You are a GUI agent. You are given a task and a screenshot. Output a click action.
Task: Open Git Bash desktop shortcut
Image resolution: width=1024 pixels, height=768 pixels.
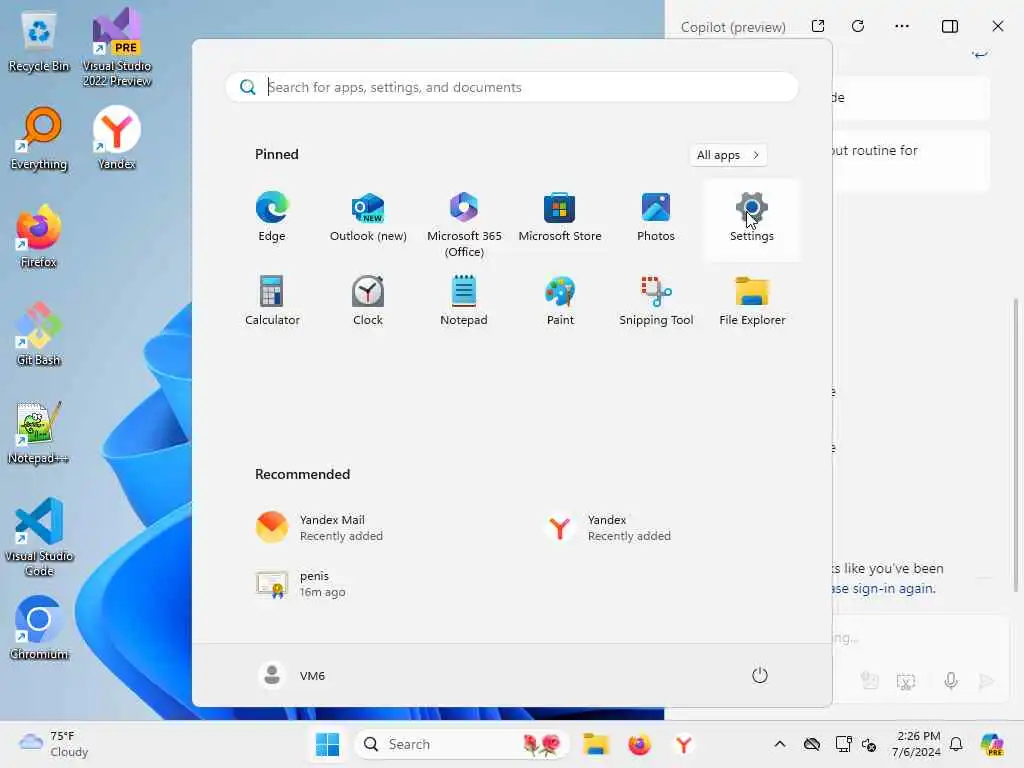[39, 334]
